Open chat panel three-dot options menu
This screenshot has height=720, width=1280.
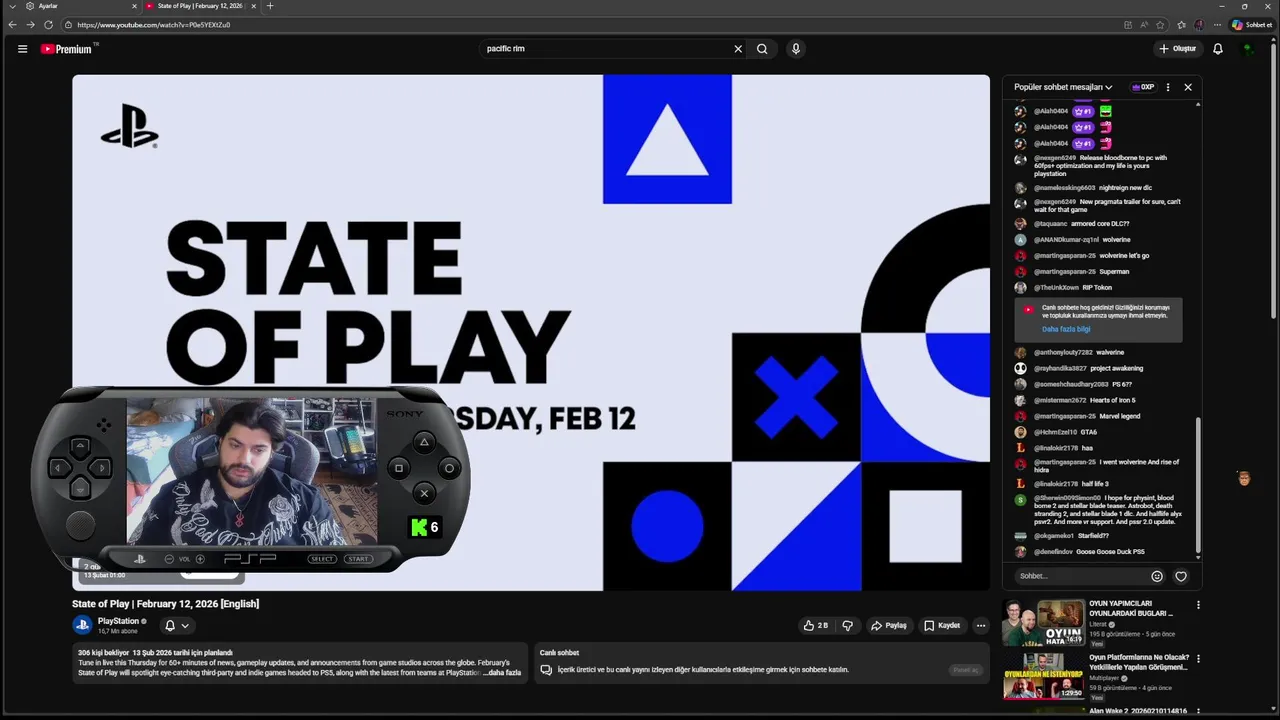tap(1168, 87)
